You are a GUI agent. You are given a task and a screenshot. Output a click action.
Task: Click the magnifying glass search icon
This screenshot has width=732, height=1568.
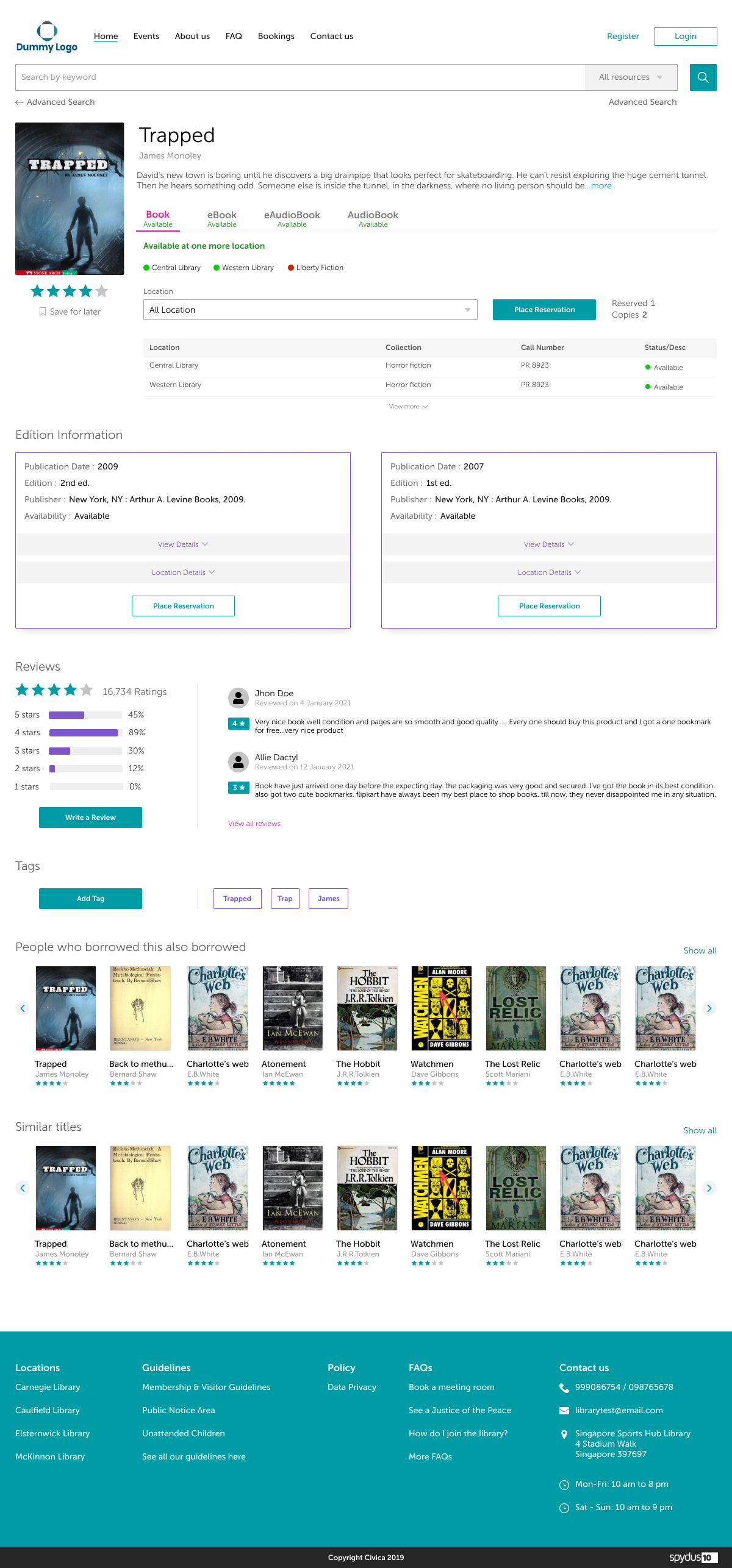pos(703,77)
